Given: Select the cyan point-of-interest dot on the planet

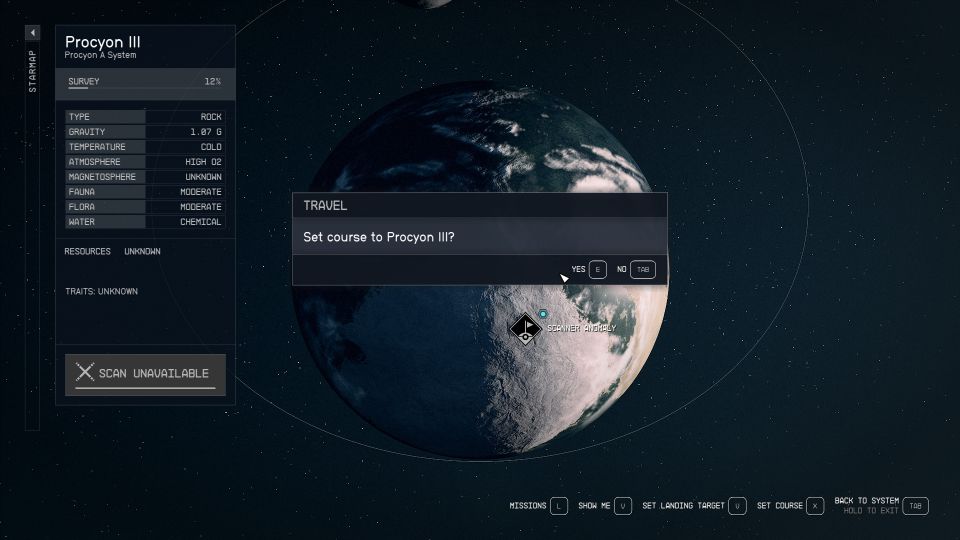Looking at the screenshot, I should [542, 314].
